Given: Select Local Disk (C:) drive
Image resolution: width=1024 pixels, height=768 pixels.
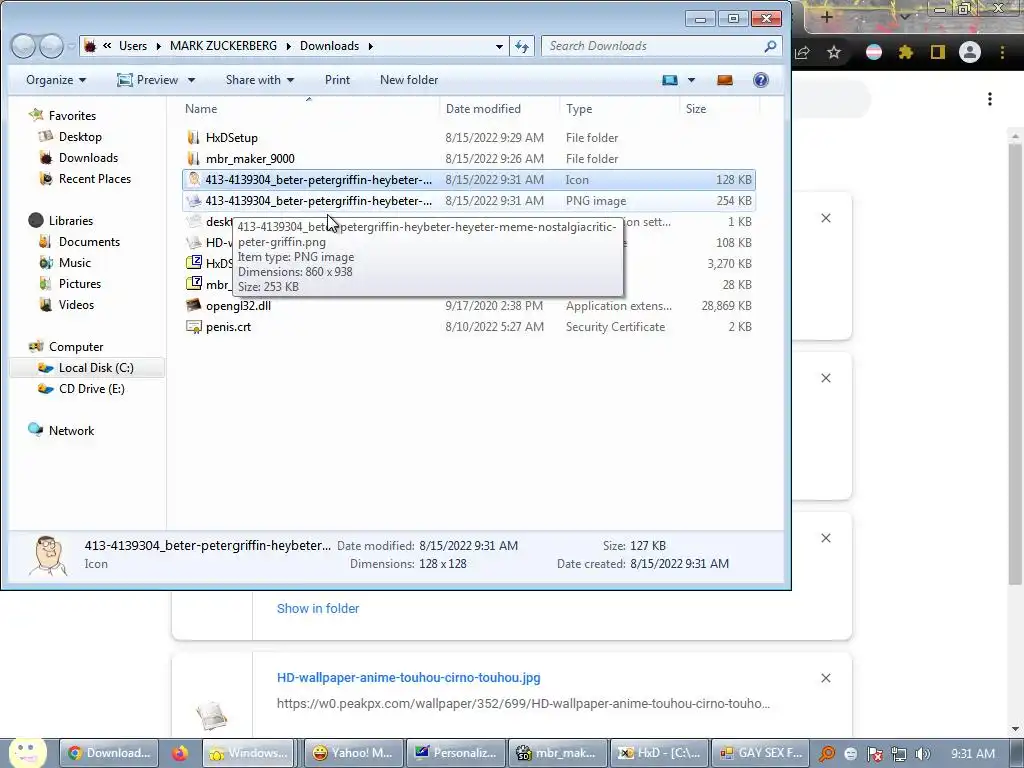Looking at the screenshot, I should 87,368.
